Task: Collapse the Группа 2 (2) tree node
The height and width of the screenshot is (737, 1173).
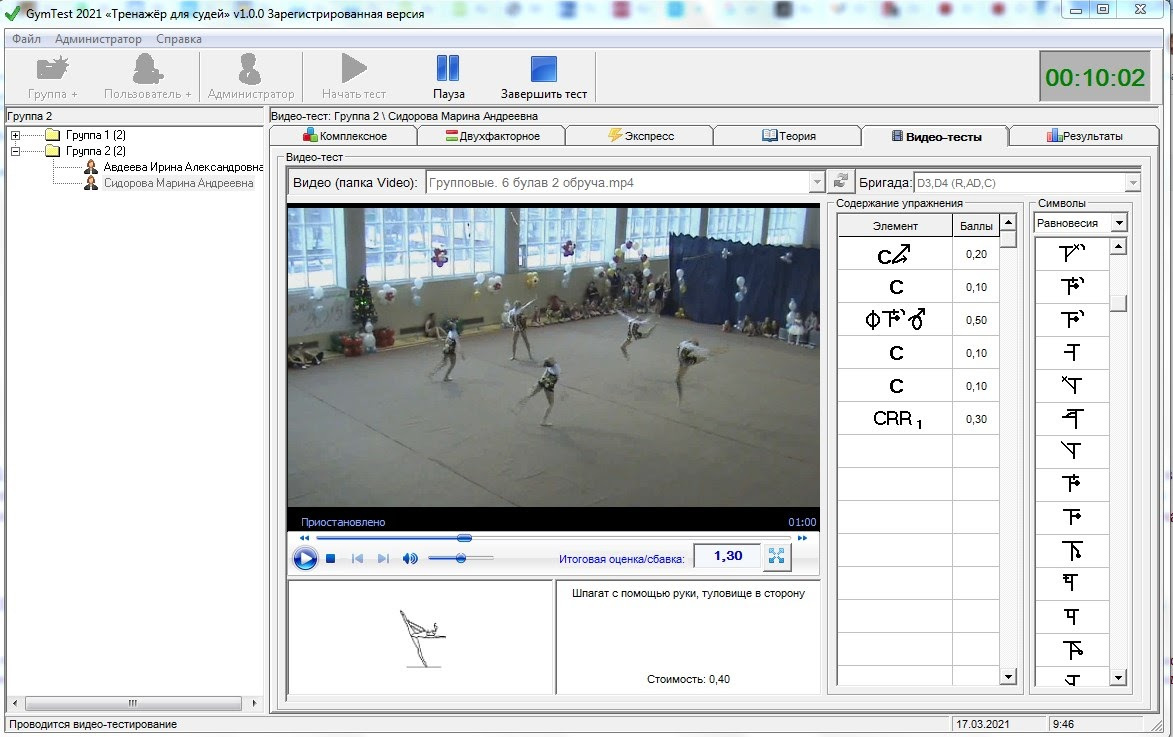Action: [x=15, y=151]
